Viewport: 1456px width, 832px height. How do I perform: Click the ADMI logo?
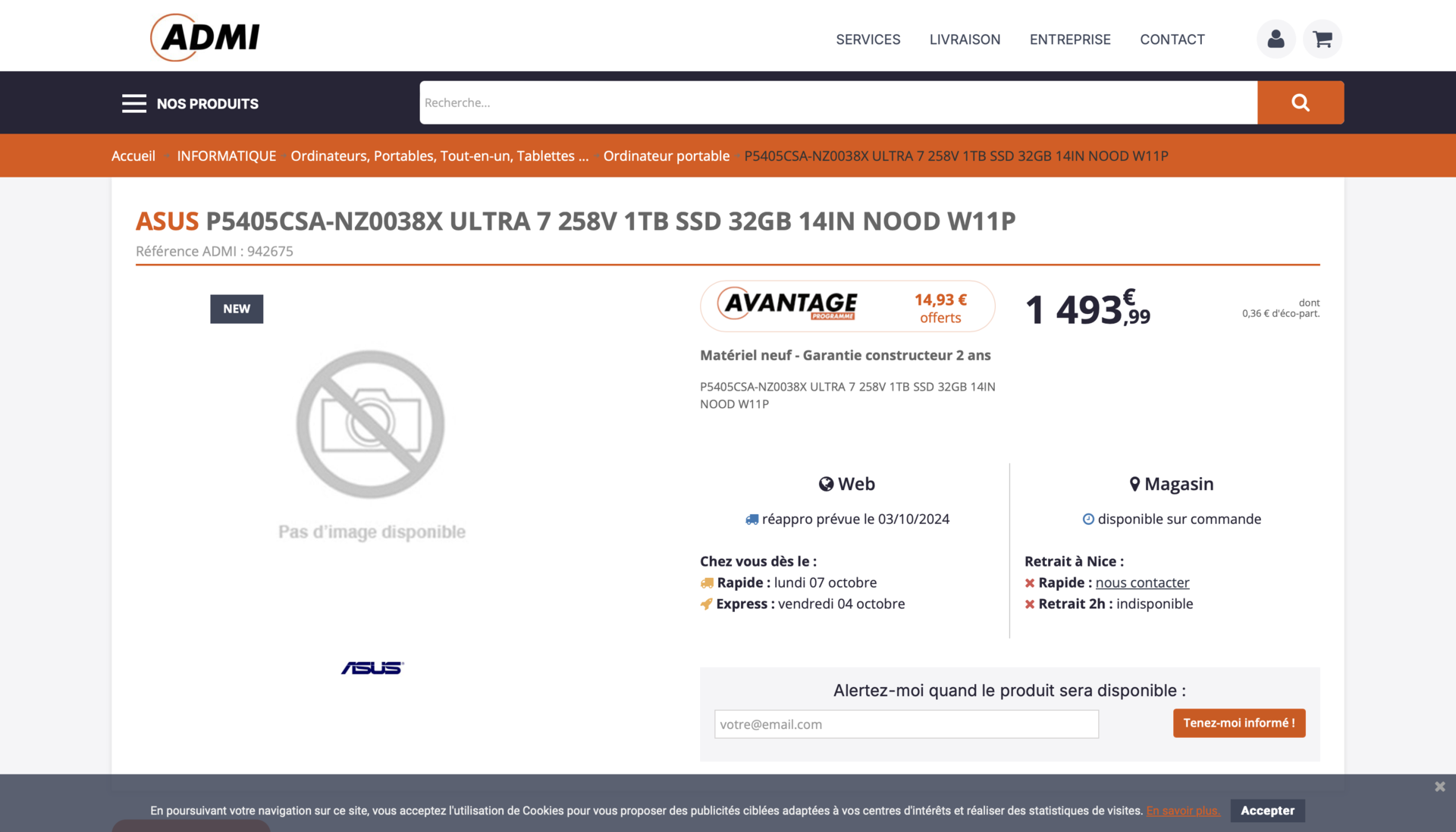[x=206, y=37]
